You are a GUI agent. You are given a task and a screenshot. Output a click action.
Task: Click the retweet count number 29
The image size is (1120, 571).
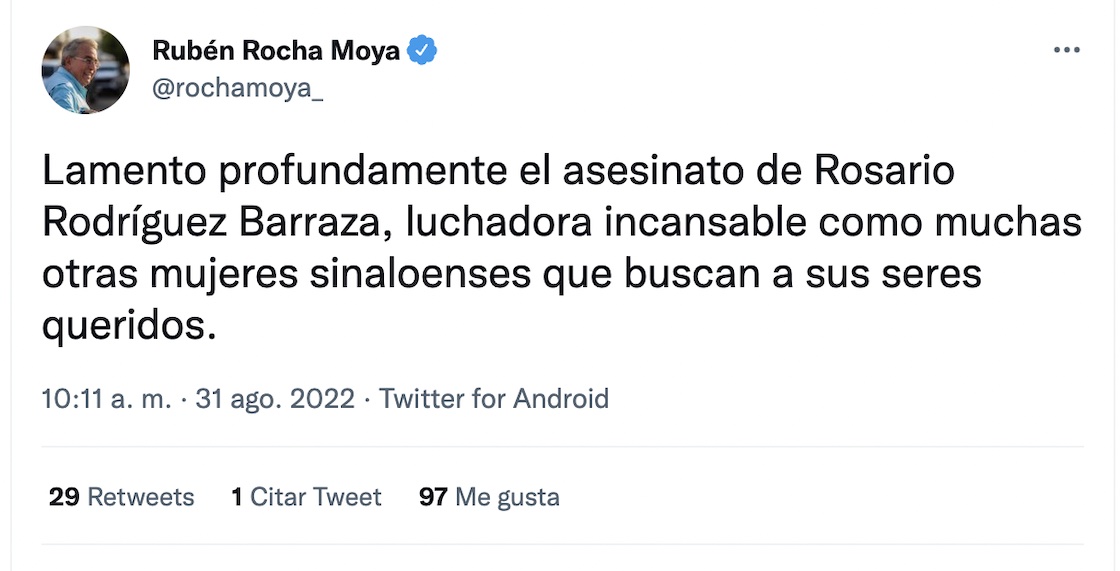click(64, 497)
